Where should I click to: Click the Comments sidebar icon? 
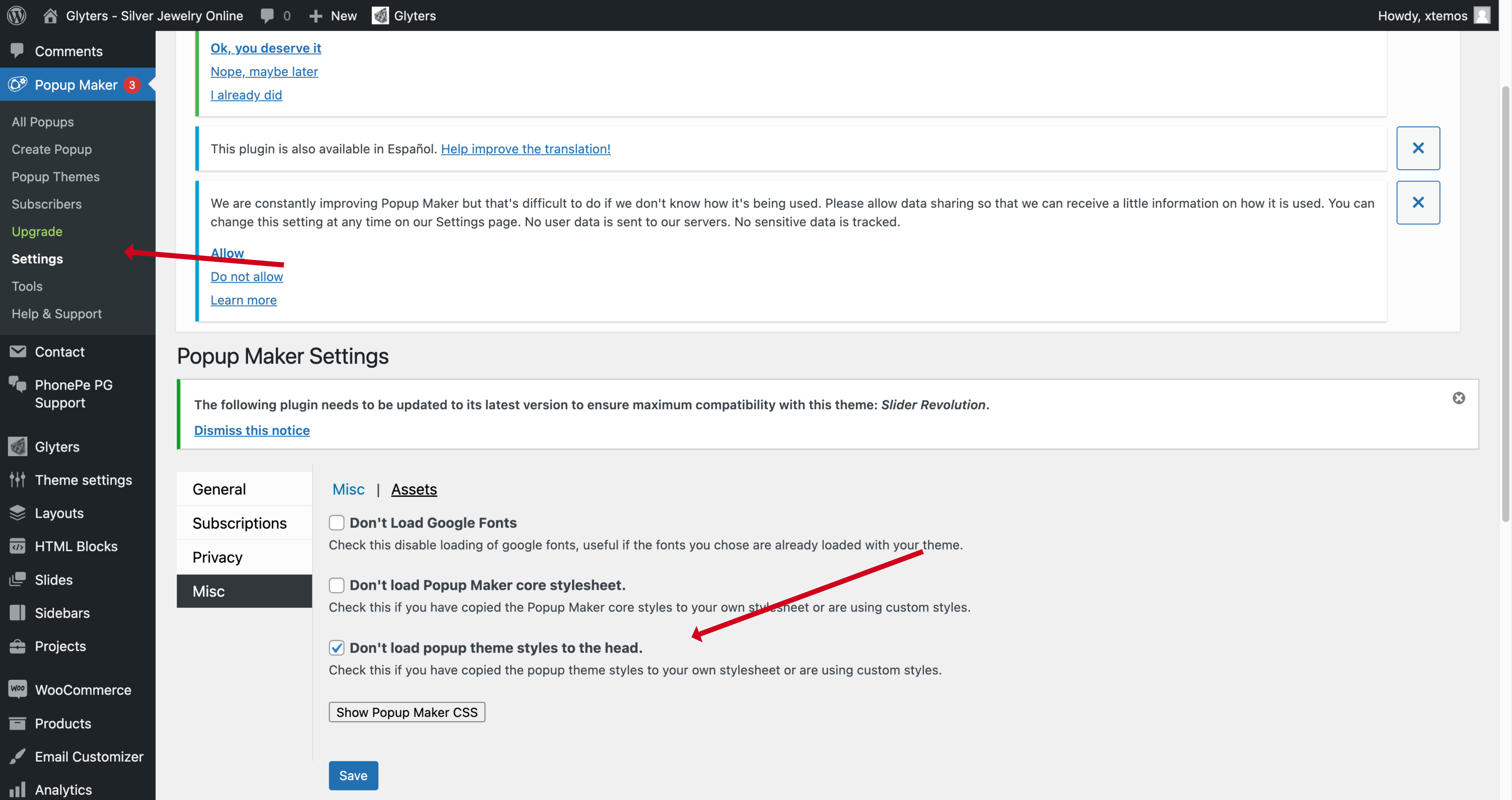17,51
